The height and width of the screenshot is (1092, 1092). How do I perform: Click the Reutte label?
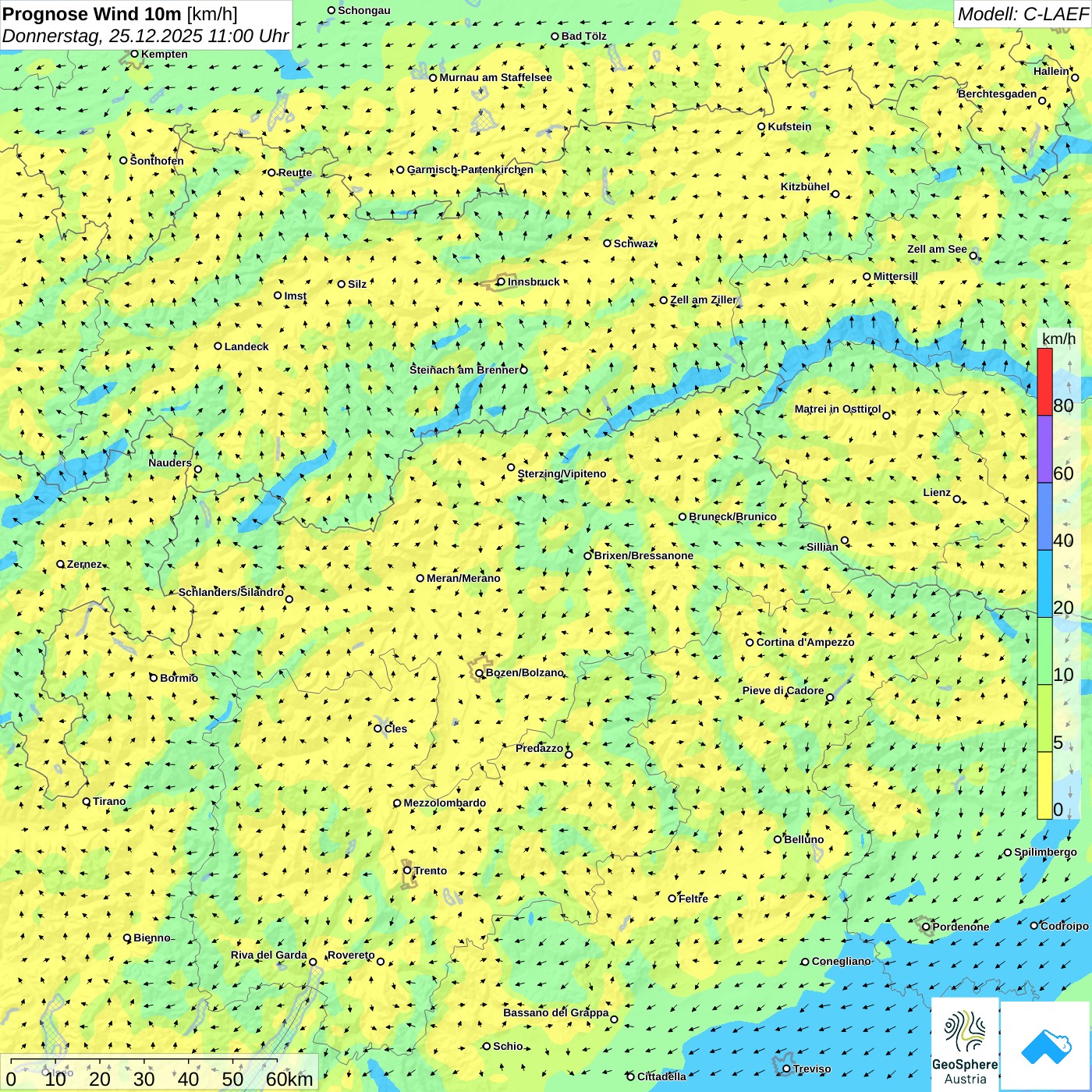tap(295, 172)
